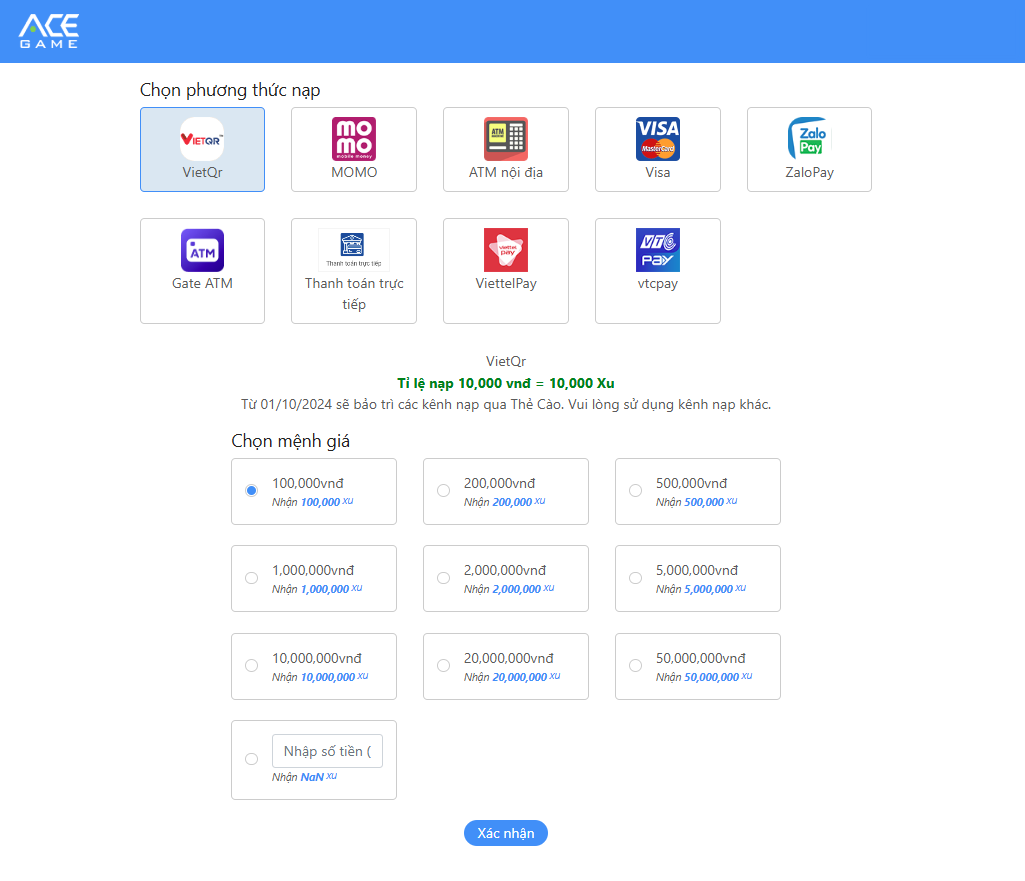This screenshot has height=881, width=1025.
Task: Click the 10,000,000vnđ denomination text
Action: click(x=317, y=658)
